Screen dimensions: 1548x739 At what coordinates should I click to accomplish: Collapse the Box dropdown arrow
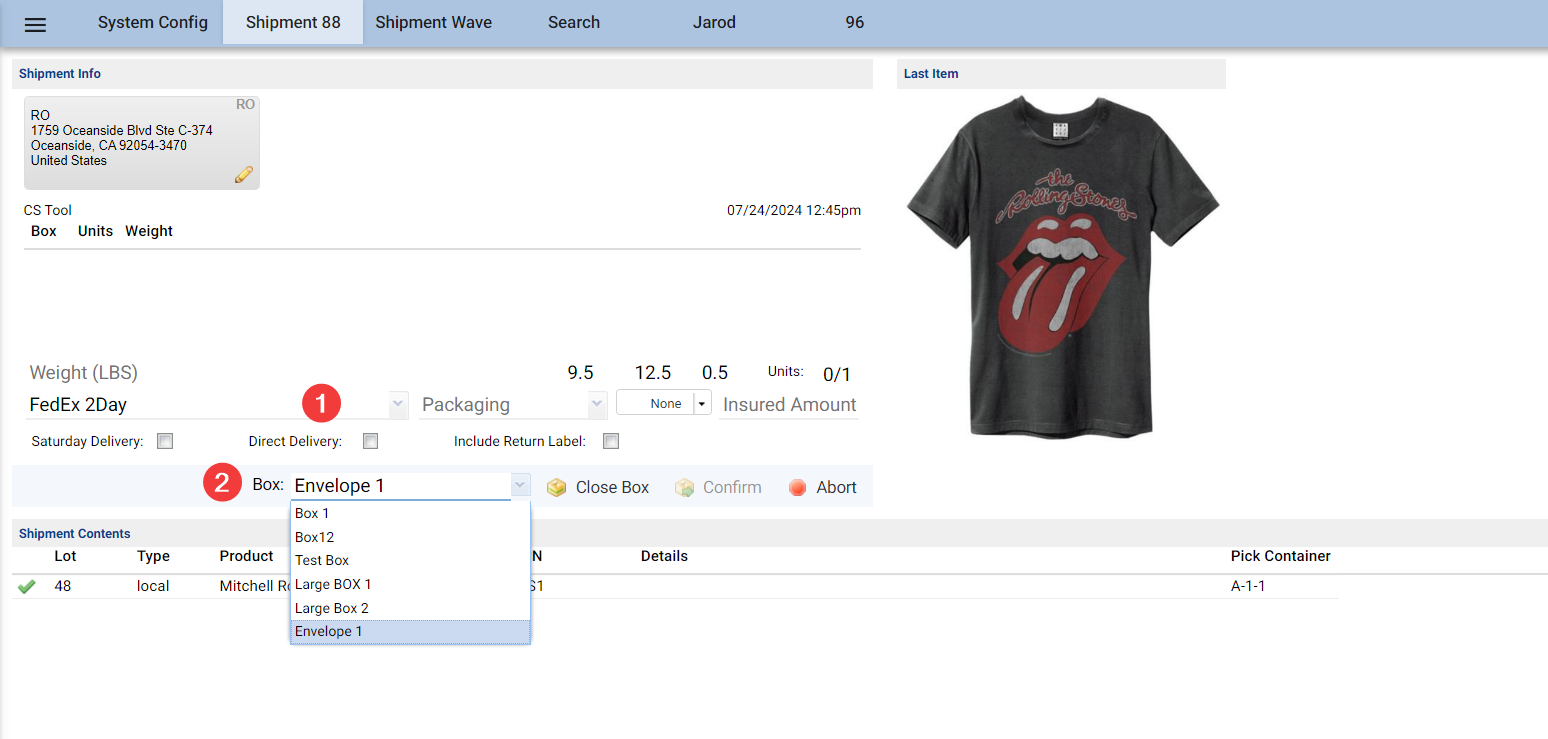520,485
